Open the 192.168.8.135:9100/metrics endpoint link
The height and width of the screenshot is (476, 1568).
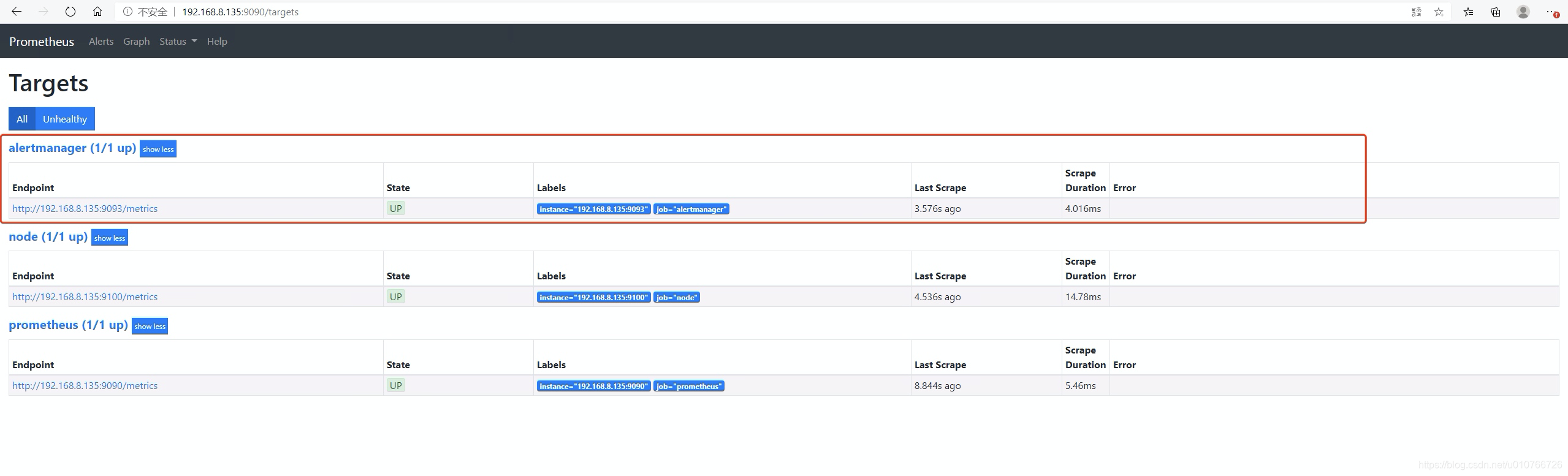click(85, 297)
